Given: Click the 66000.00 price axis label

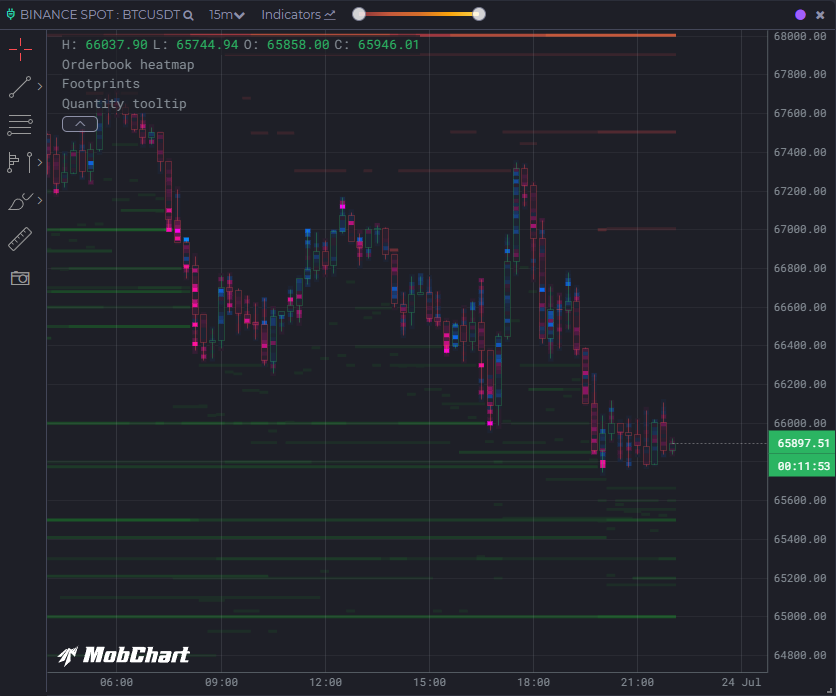Looking at the screenshot, I should pos(800,423).
